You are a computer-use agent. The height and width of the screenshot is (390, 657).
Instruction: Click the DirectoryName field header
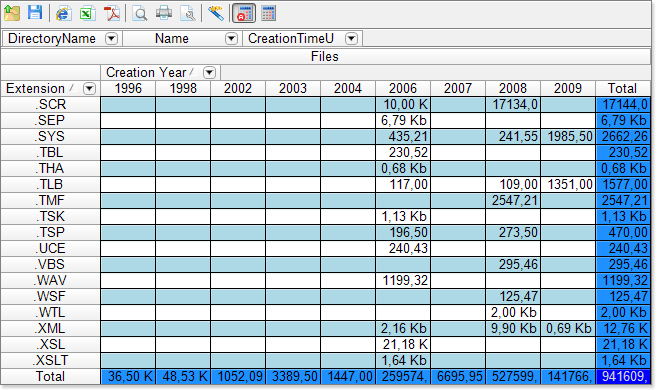point(62,39)
